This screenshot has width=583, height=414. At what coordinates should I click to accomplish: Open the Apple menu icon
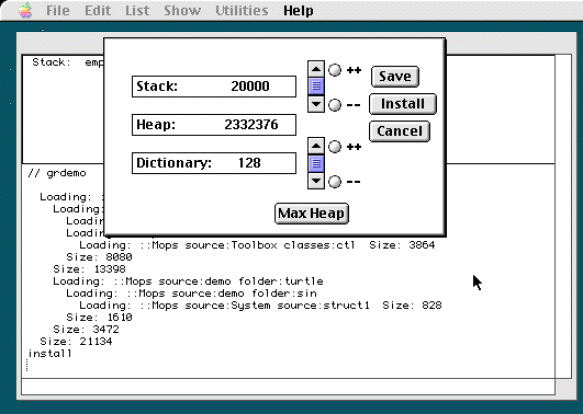click(25, 10)
